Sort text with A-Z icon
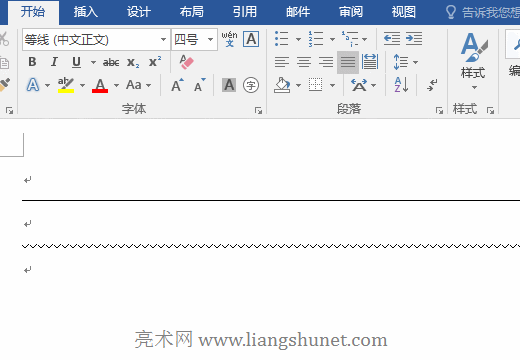520x360 pixels. click(401, 85)
